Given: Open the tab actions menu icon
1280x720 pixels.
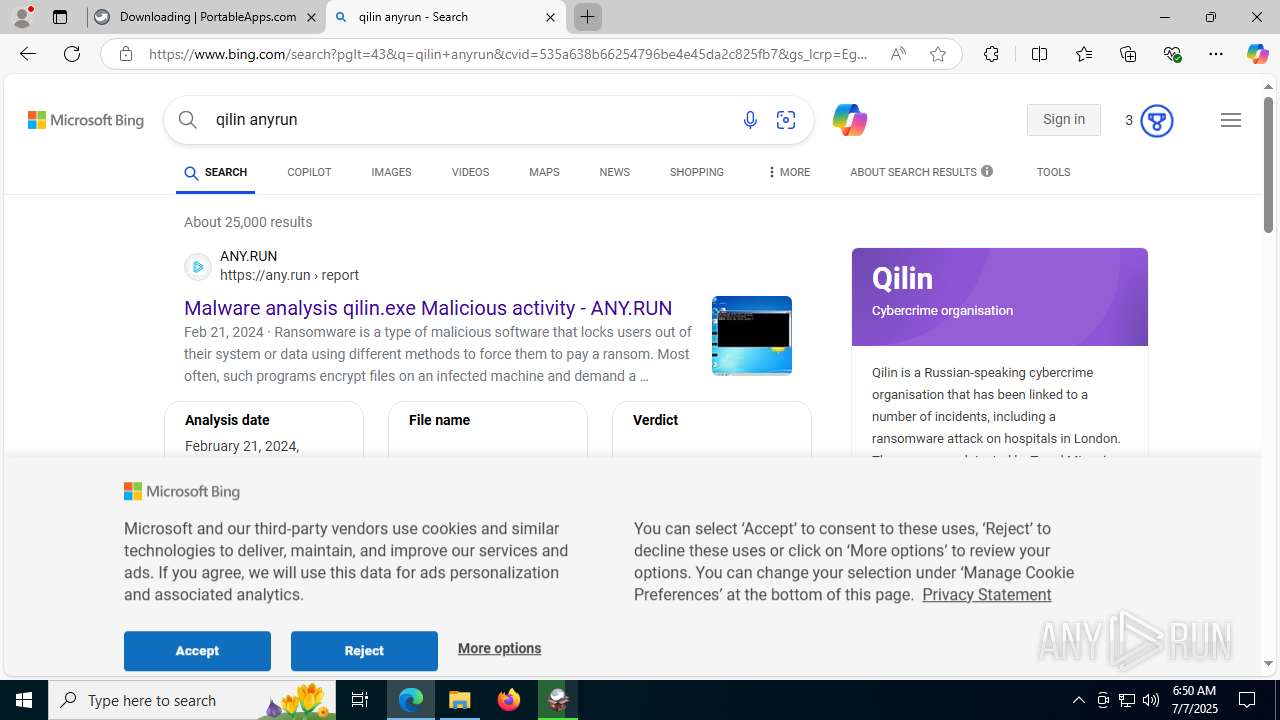Looking at the screenshot, I should (60, 17).
